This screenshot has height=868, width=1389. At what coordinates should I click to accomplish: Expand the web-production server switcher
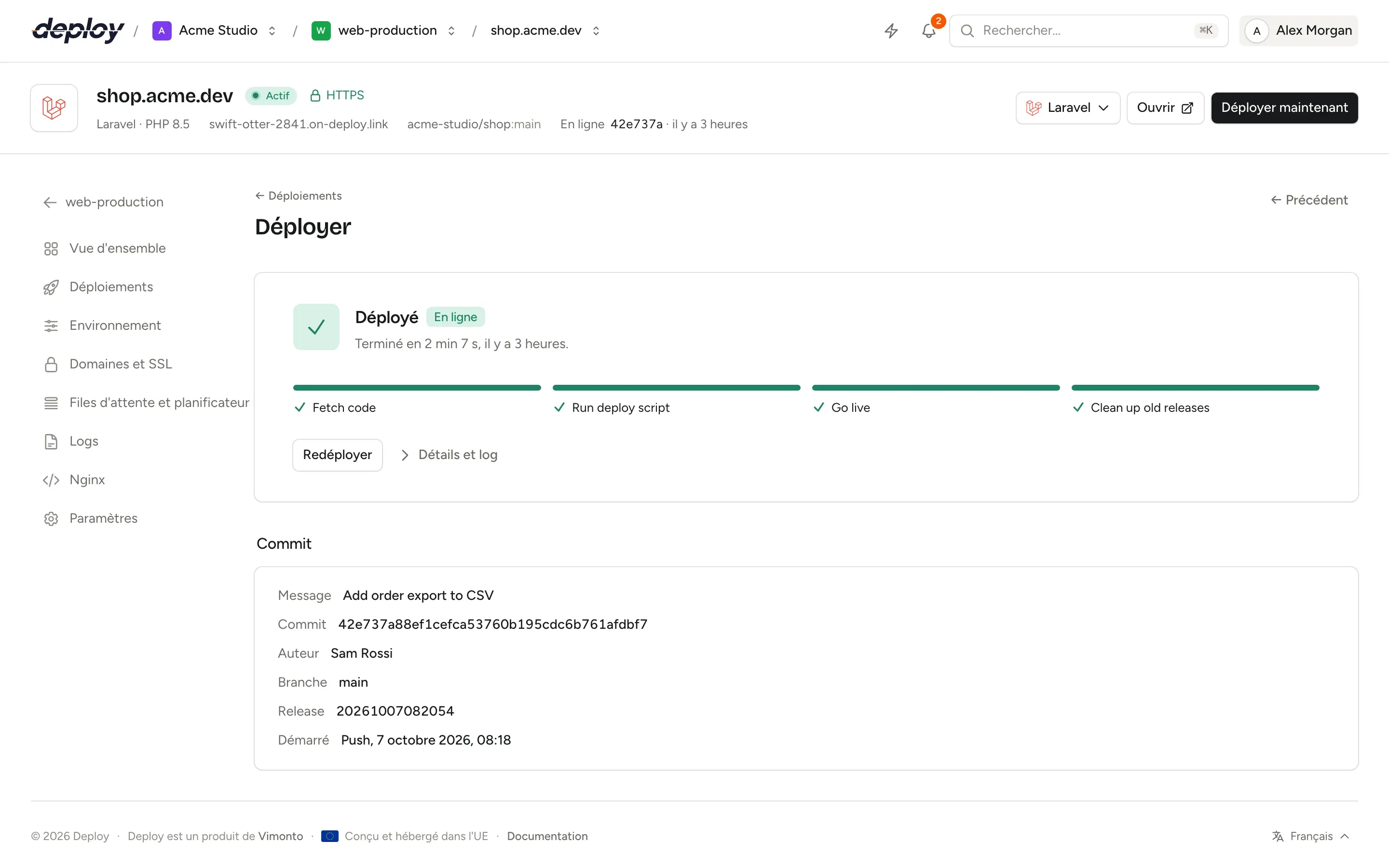click(x=451, y=30)
